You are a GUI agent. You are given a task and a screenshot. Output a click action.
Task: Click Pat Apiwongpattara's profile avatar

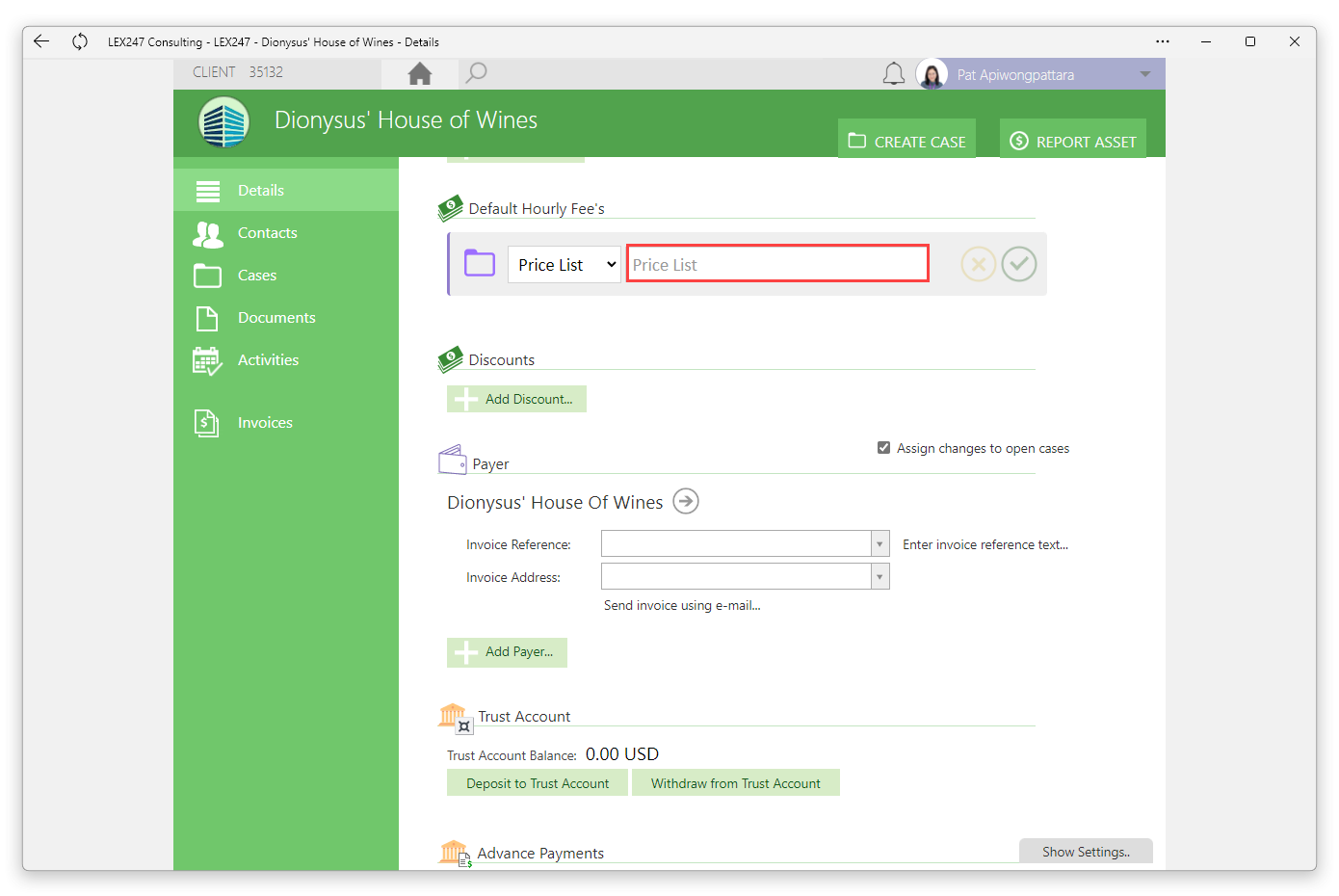point(932,74)
